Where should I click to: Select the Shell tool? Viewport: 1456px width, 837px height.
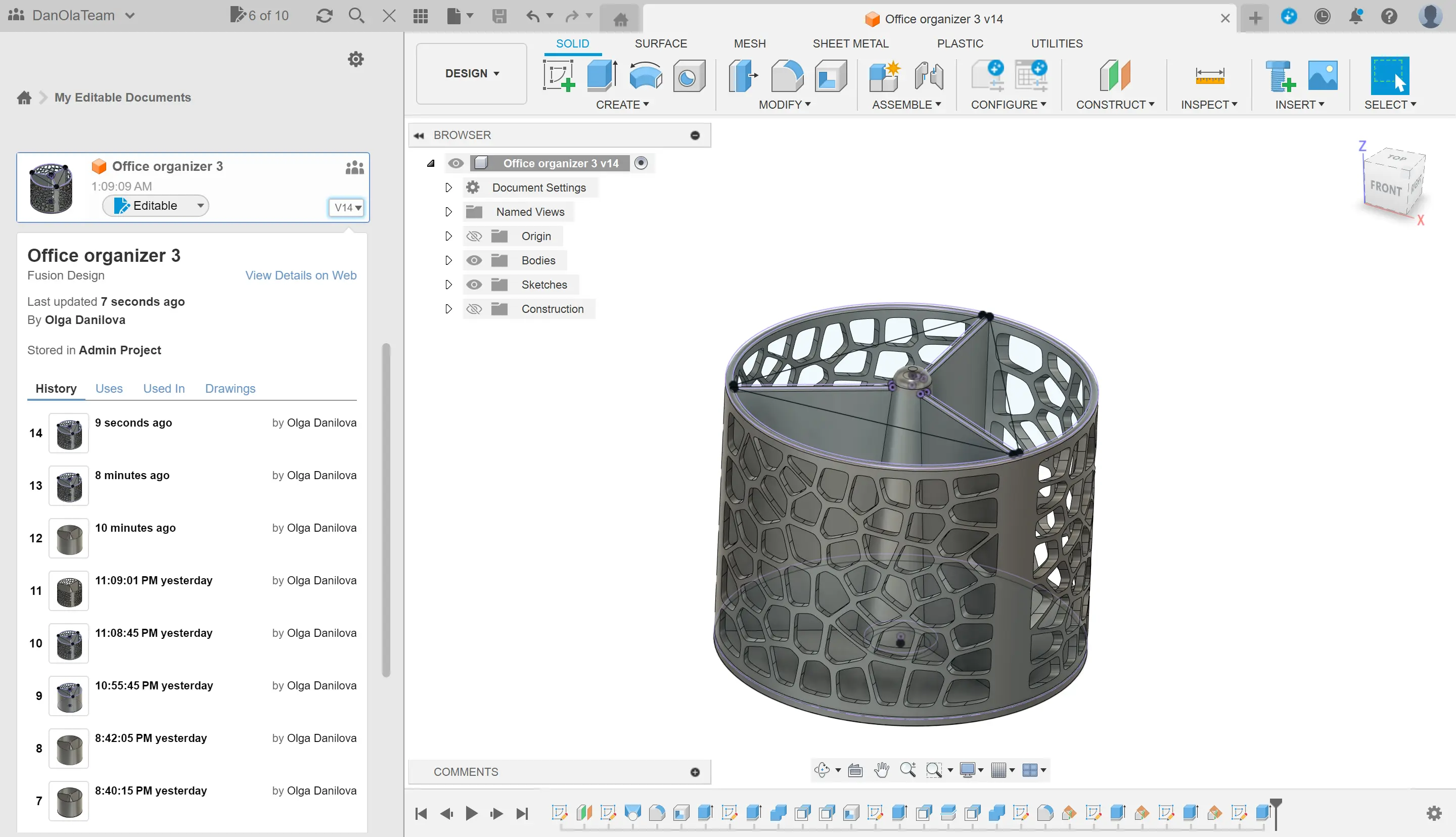click(830, 75)
